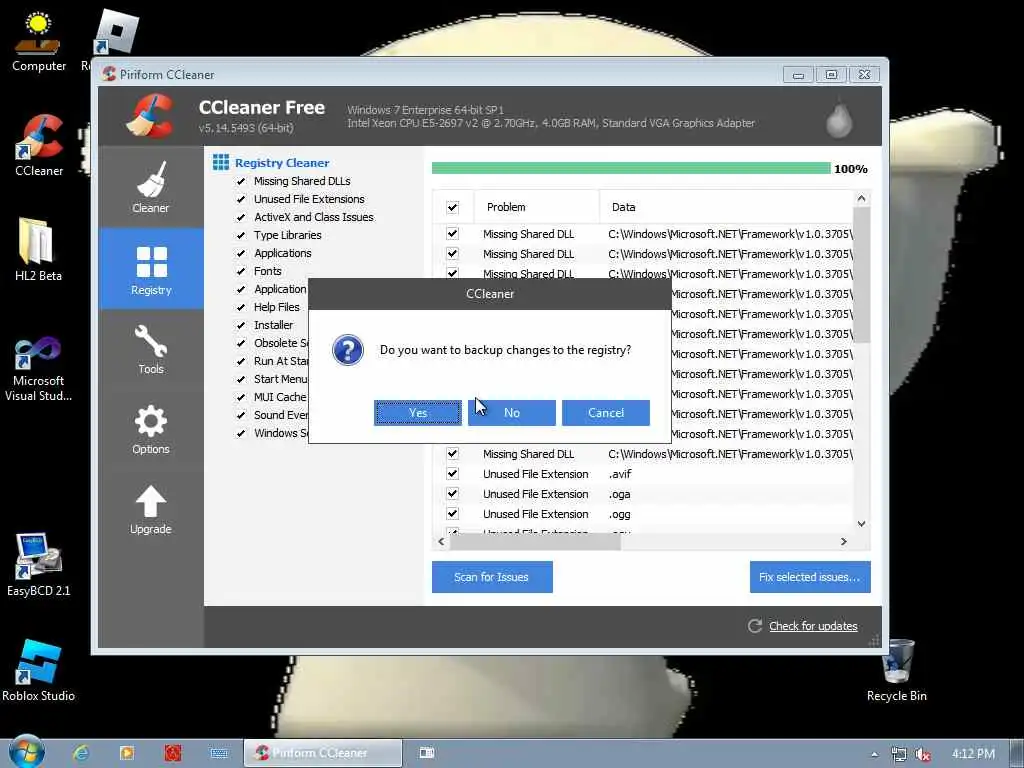1024x768 pixels.
Task: Click scroll right arrow in results list
Action: click(844, 541)
